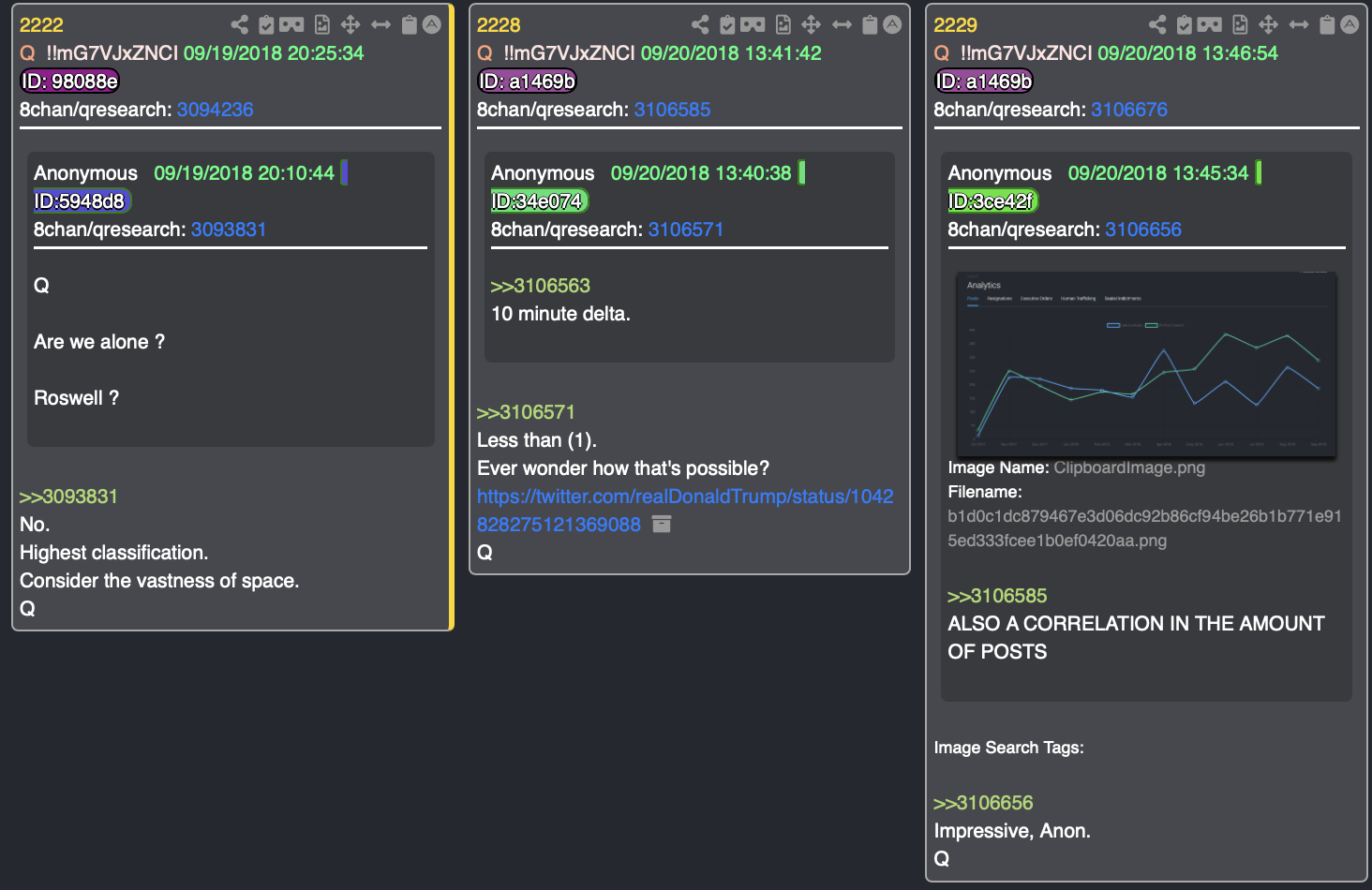The width and height of the screenshot is (1372, 890).
Task: Click ID: a1469b badge on post 2229
Action: click(x=984, y=82)
